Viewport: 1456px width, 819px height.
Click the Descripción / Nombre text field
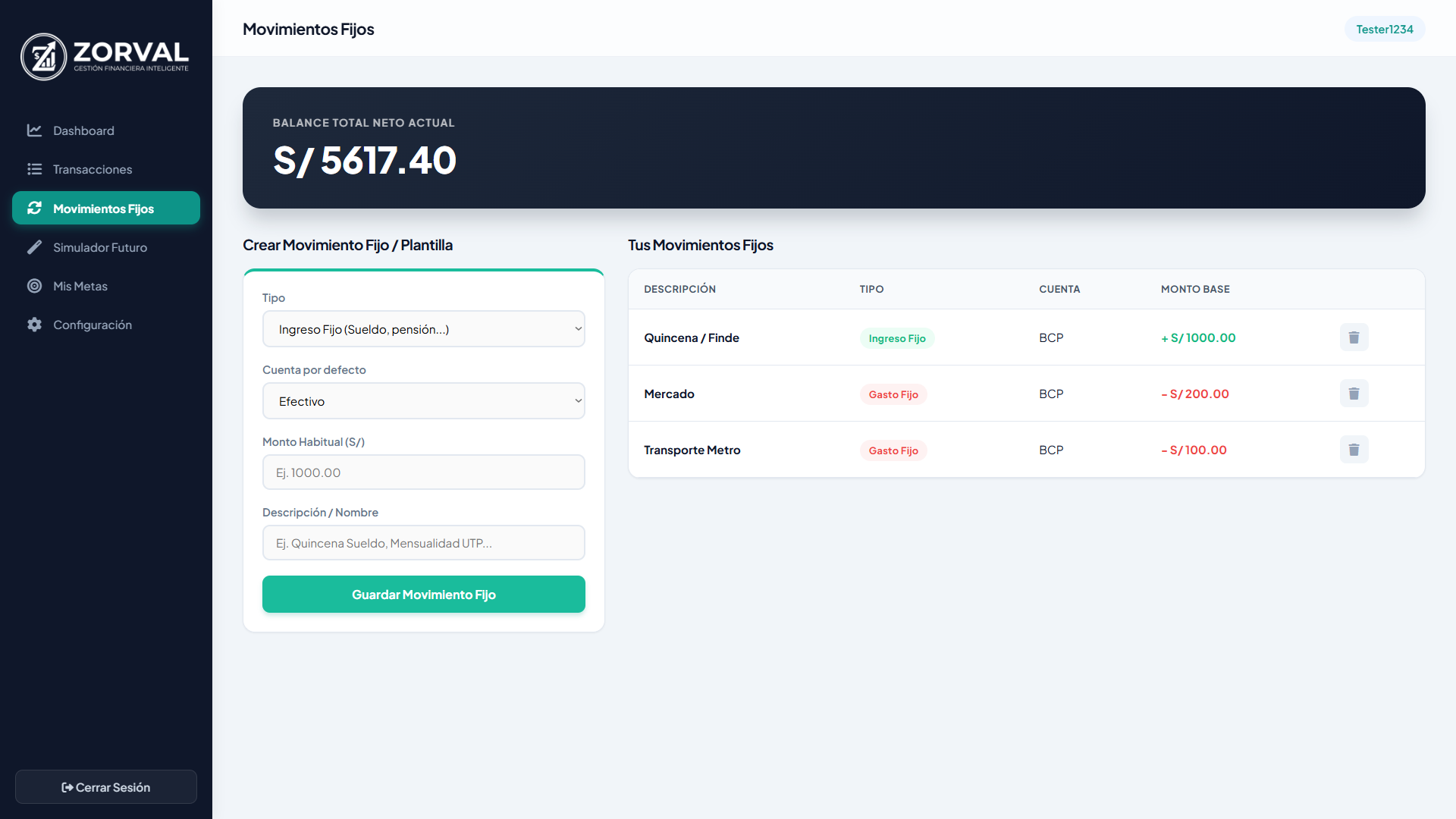423,543
